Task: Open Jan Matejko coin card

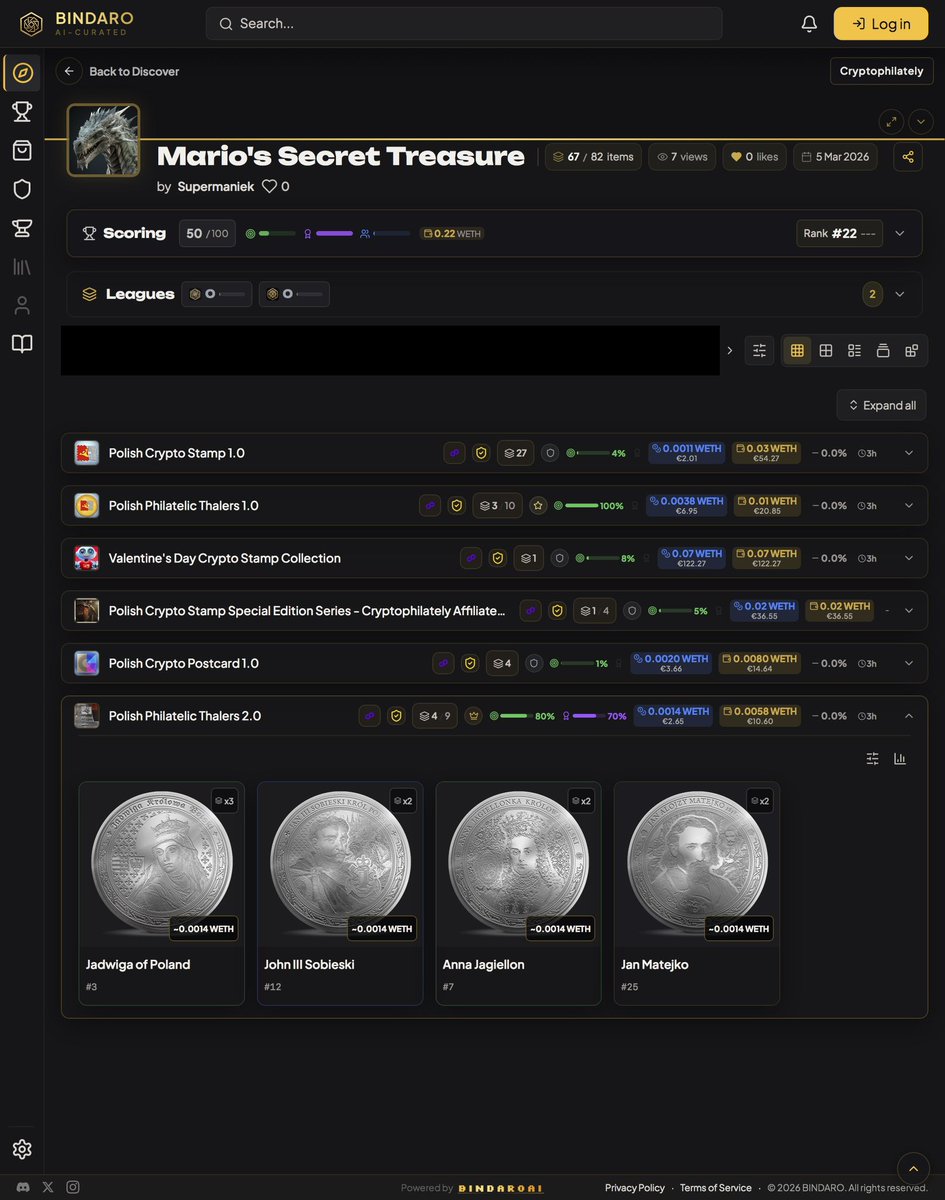Action: click(697, 893)
